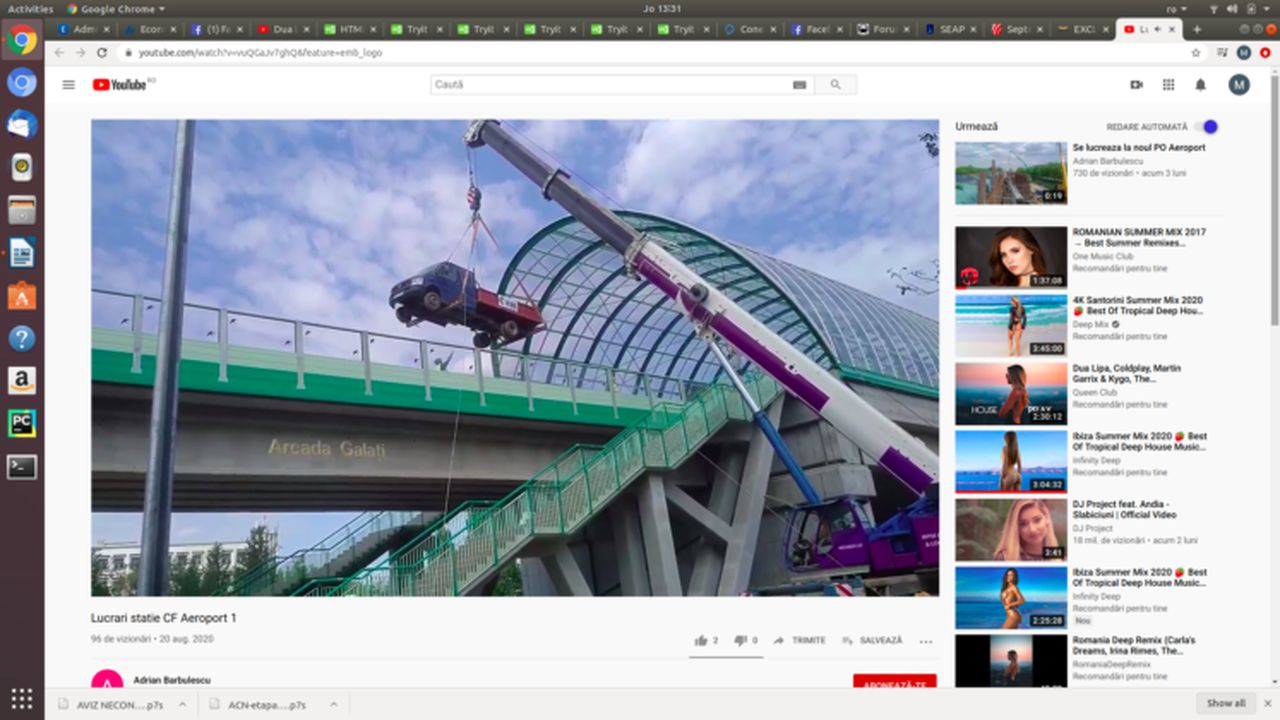
Task: Click the red ABONEAZĂ-TE subscribe button
Action: 894,682
